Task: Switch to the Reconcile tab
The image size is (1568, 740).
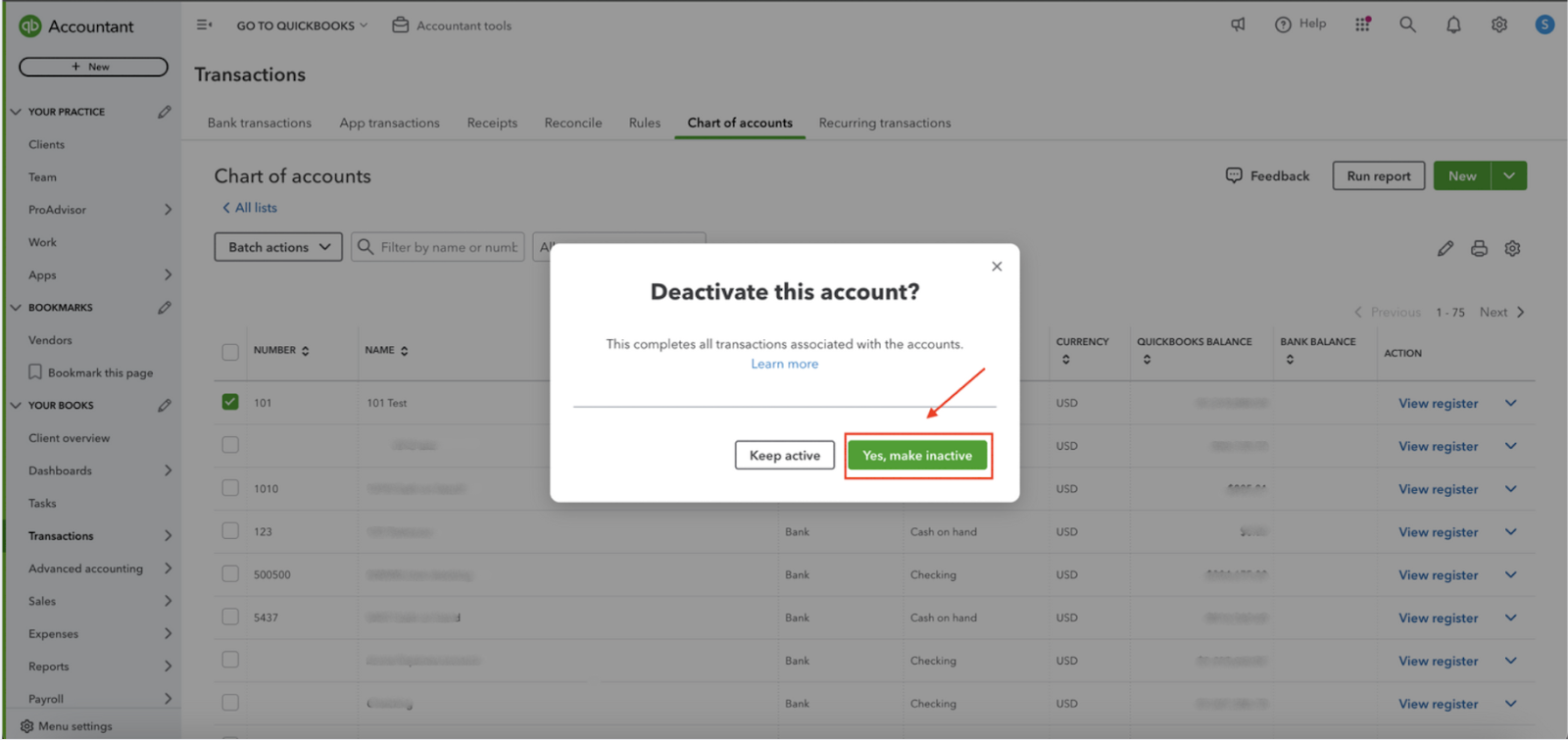Action: click(573, 123)
